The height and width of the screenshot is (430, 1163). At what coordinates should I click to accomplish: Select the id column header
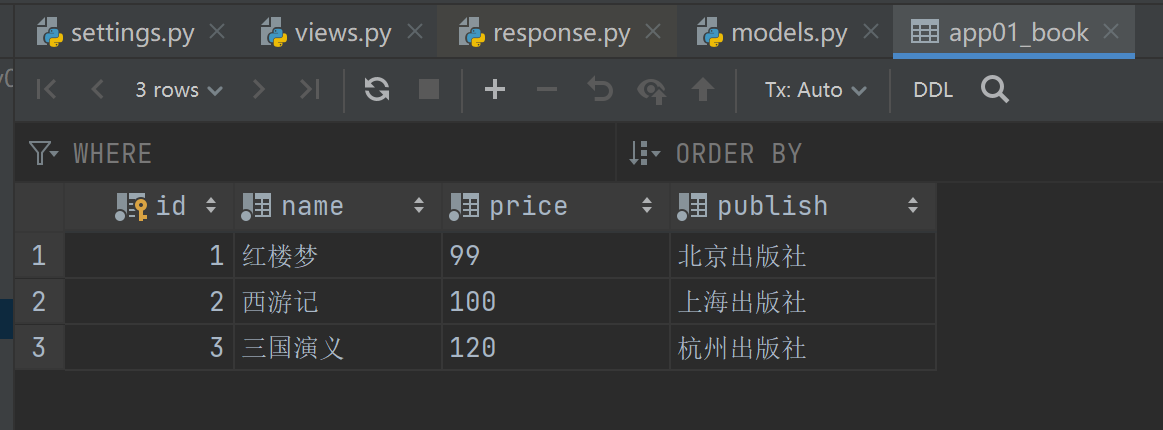pos(149,206)
